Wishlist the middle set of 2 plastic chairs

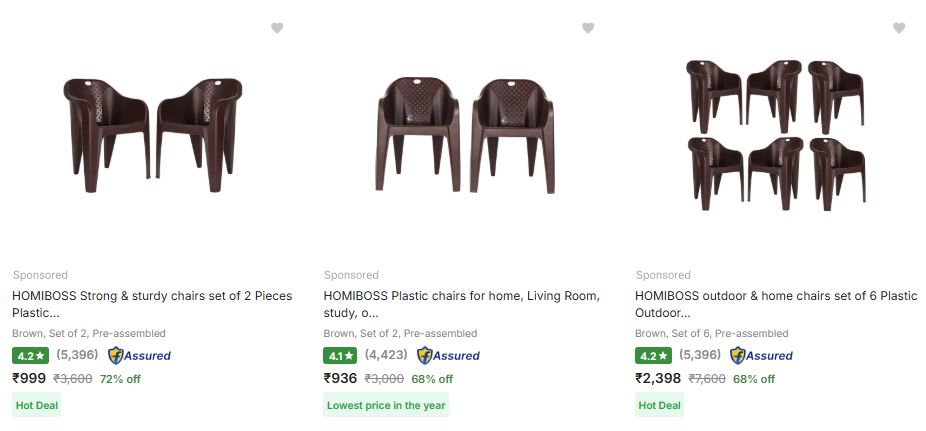[x=588, y=28]
